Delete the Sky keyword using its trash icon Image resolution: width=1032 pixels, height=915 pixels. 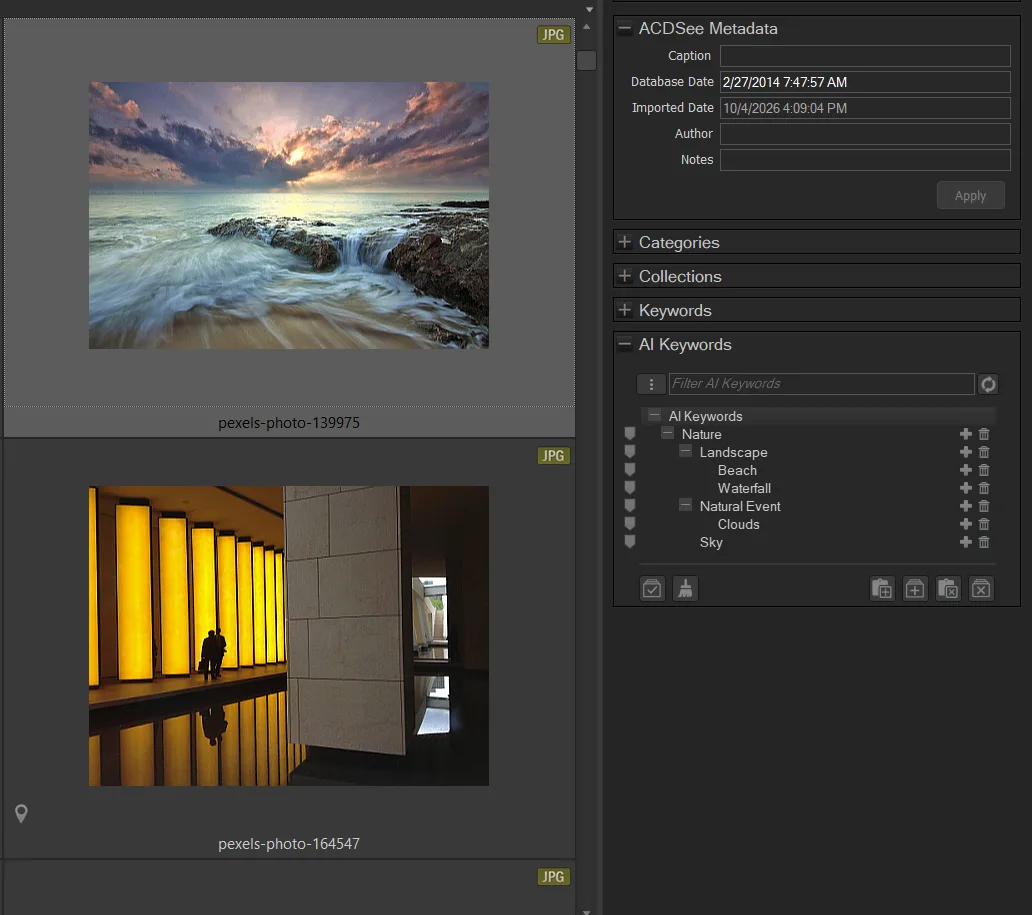tap(984, 542)
